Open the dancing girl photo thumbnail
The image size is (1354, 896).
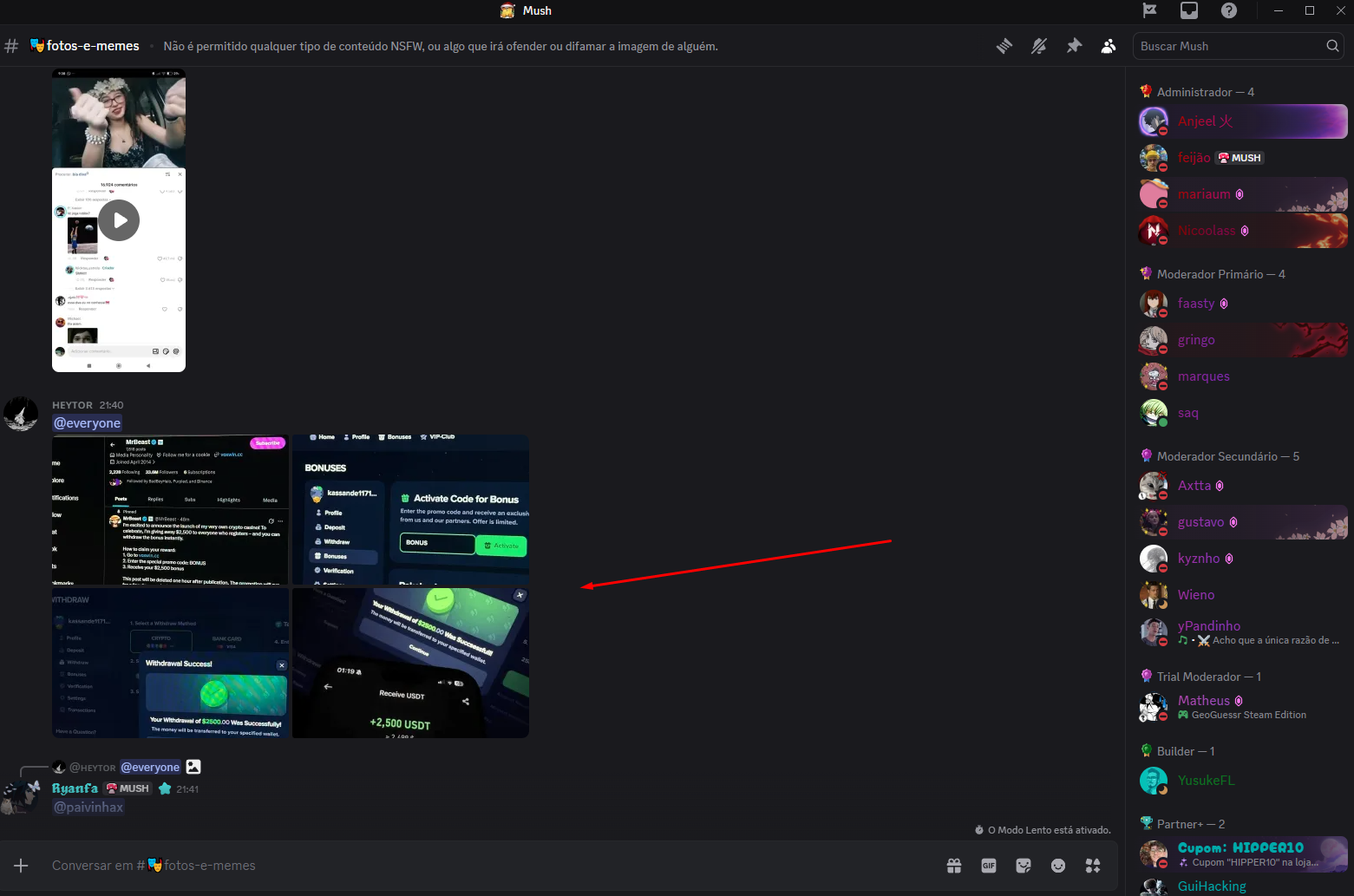tap(119, 118)
